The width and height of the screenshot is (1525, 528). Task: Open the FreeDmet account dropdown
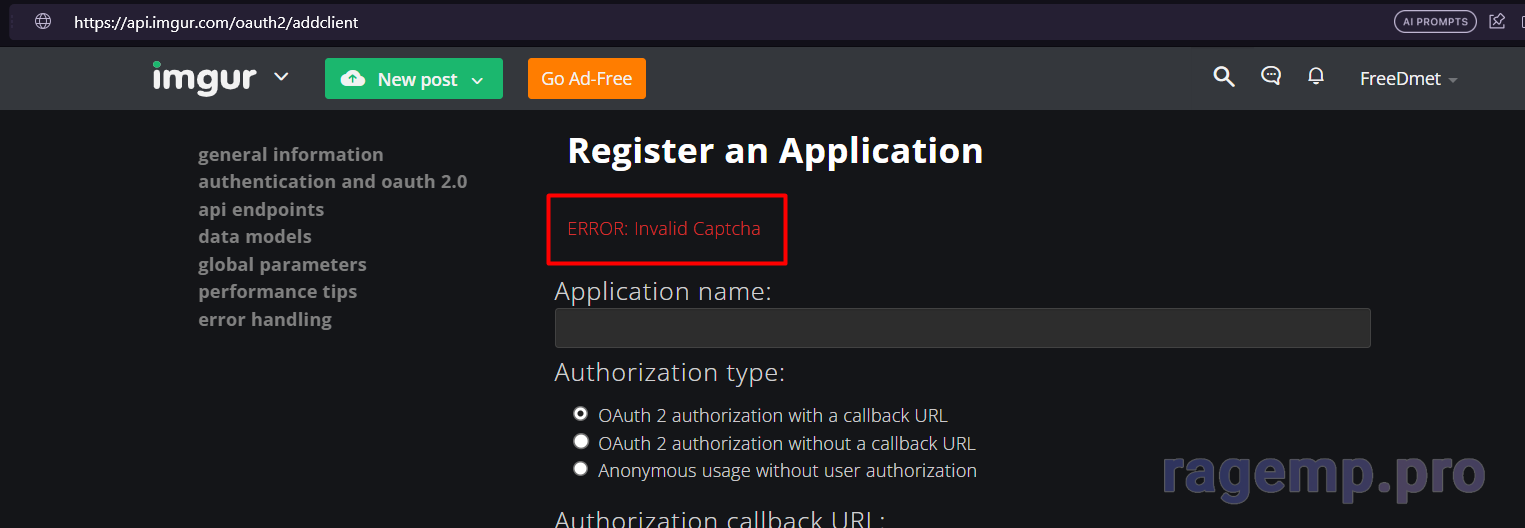point(1408,79)
